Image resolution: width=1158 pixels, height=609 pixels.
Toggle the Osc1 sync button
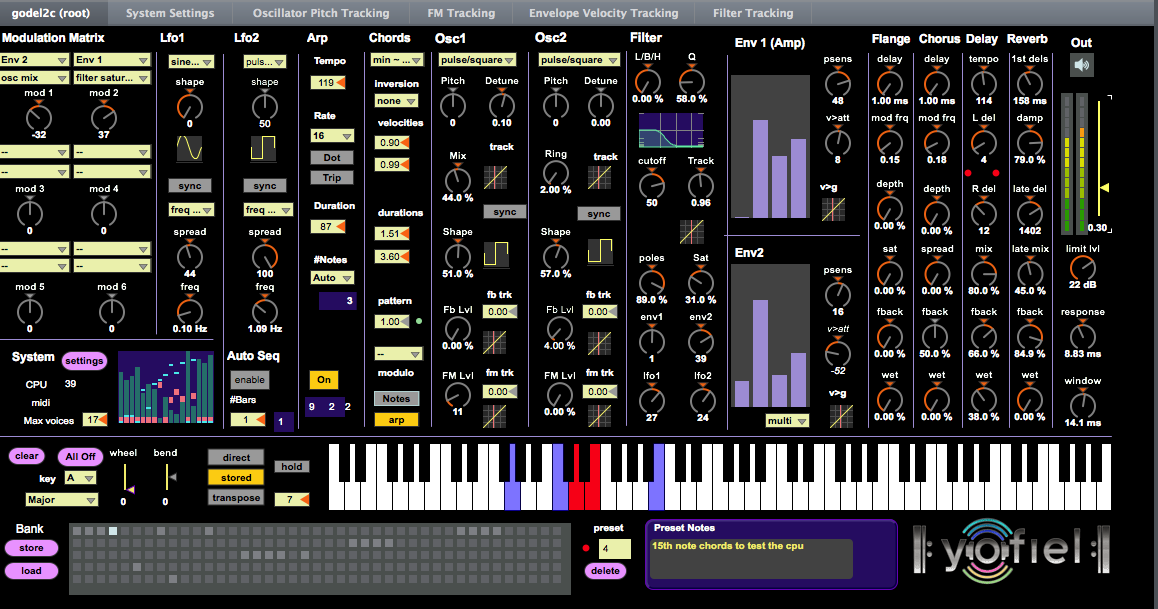[505, 212]
